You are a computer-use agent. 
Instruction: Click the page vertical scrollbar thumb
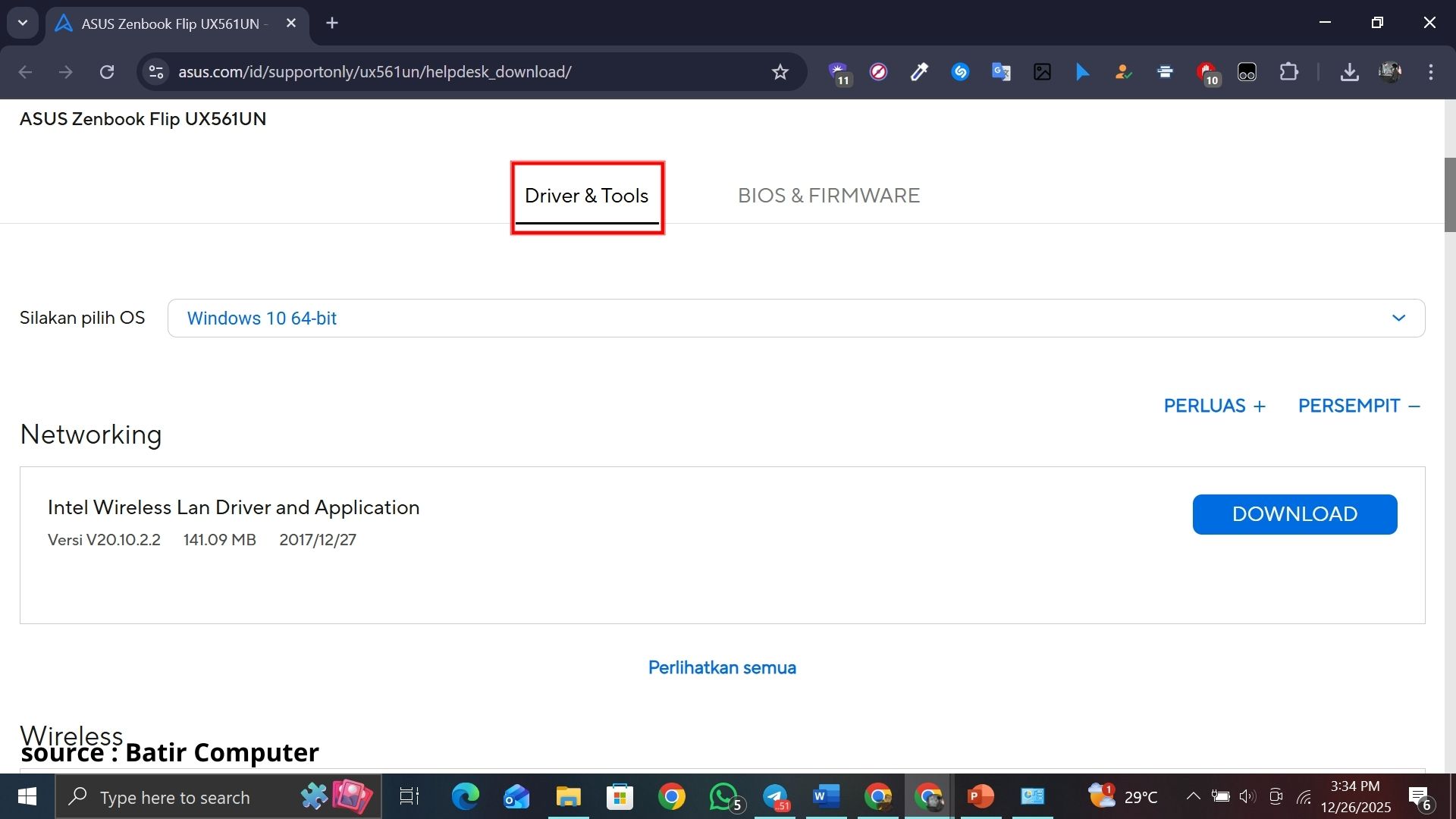point(1450,195)
